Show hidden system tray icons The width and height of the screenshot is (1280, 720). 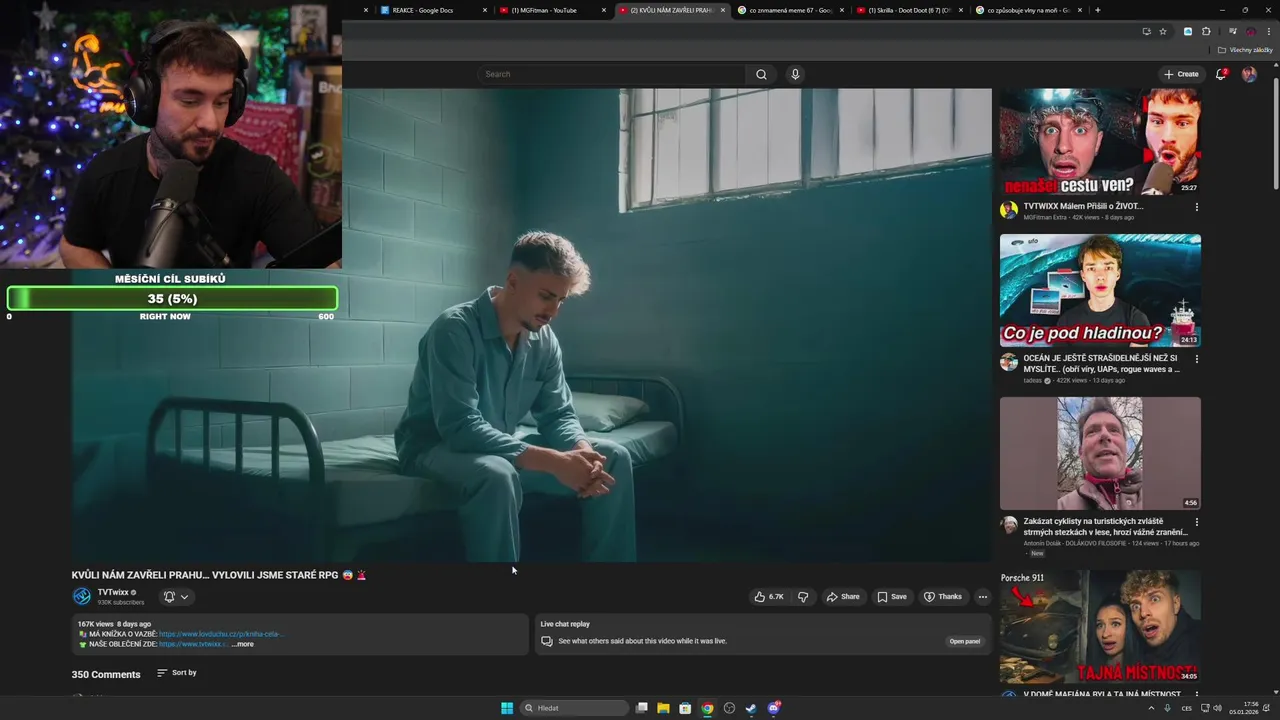pos(1151,708)
